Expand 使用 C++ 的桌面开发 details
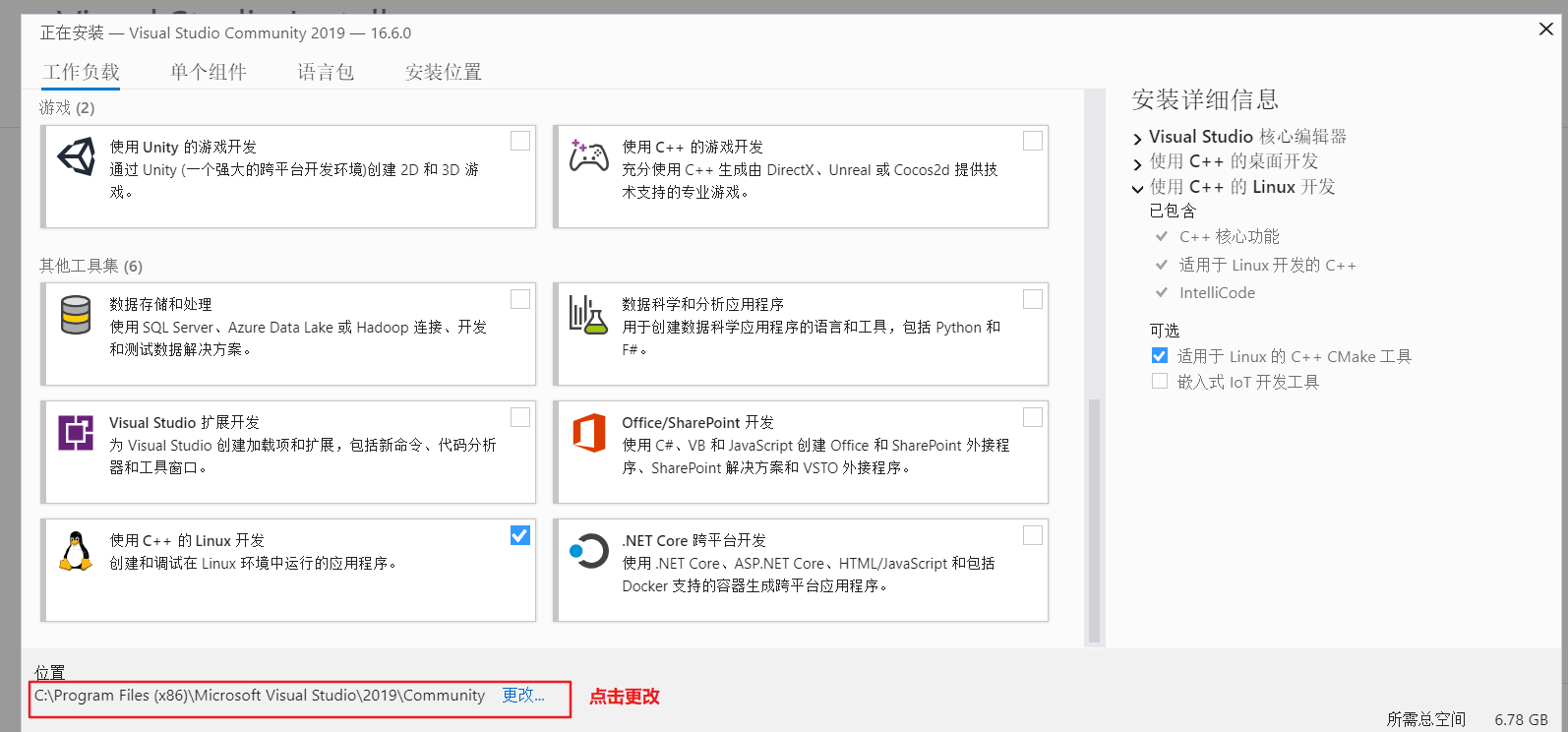Screen dimensions: 1568x732 coord(1138,163)
